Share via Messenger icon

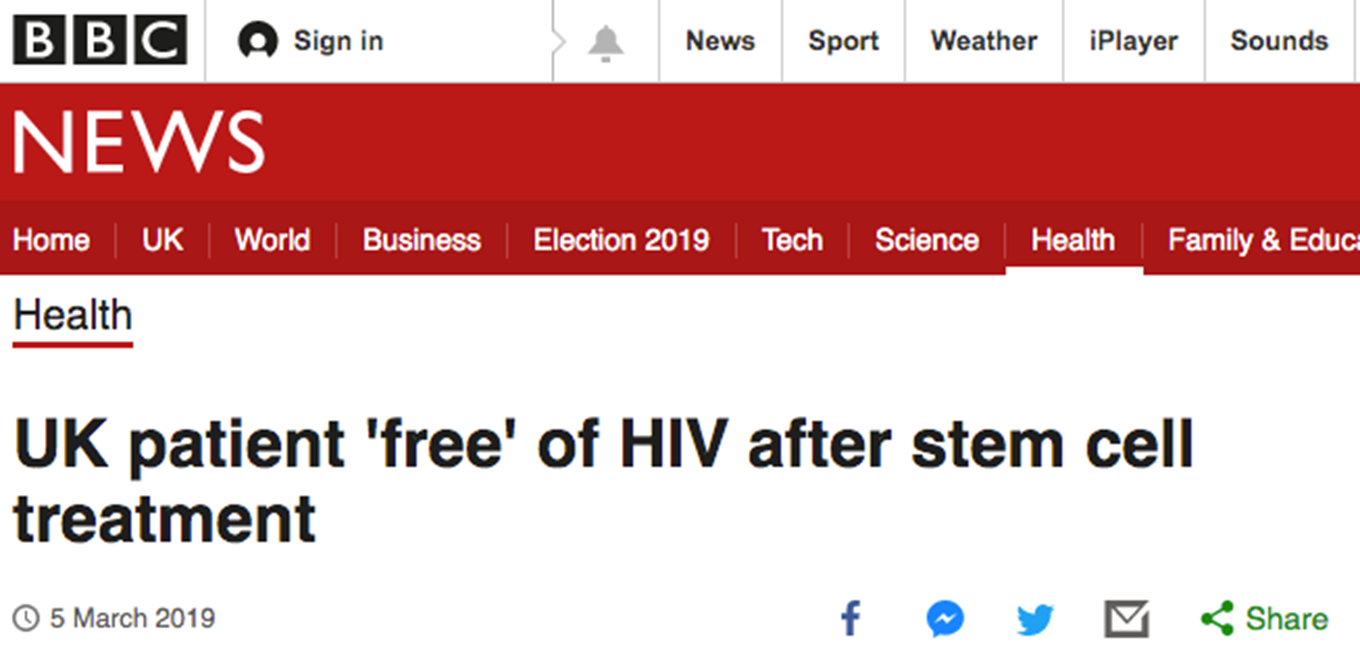pos(944,619)
